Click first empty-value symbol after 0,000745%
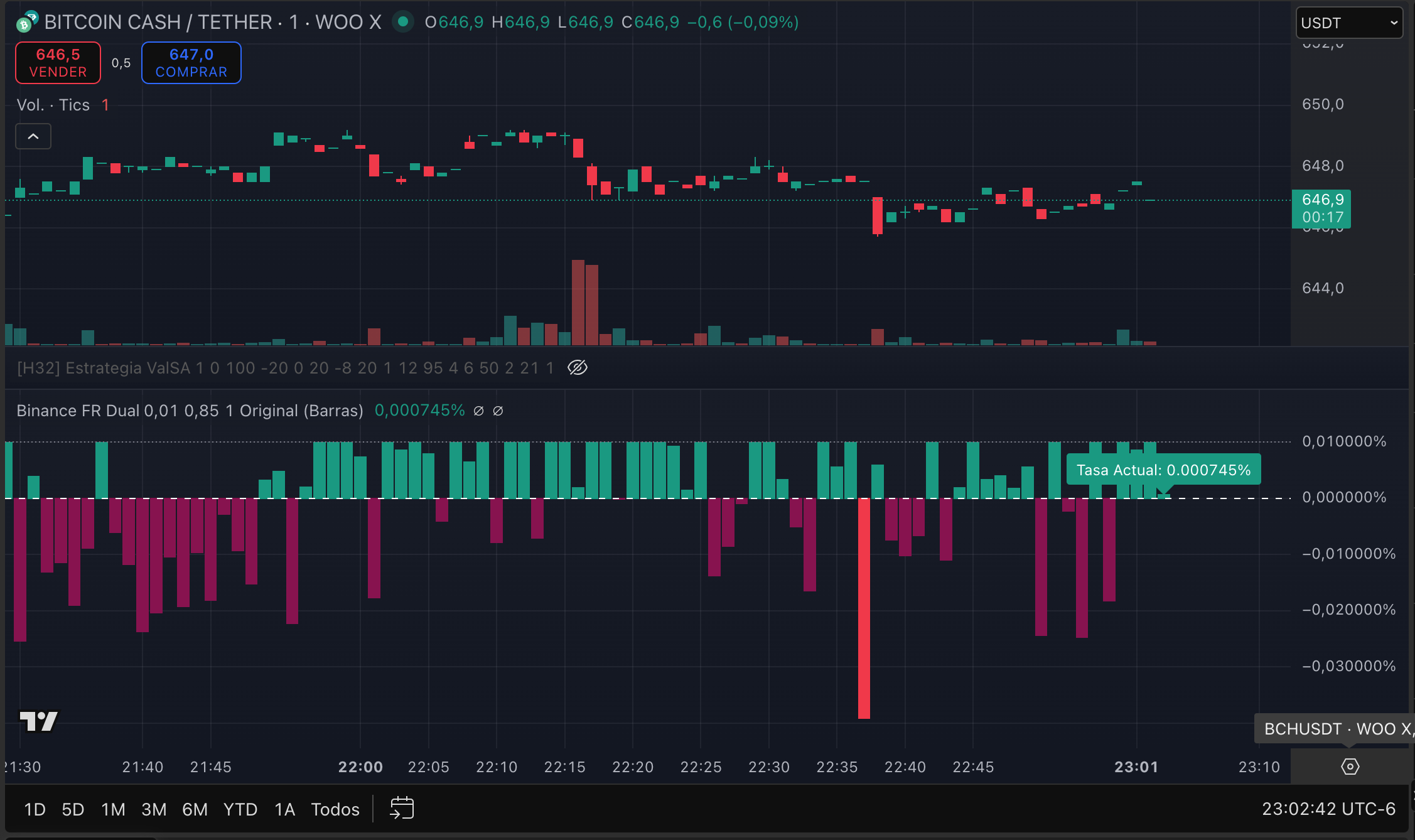The height and width of the screenshot is (840, 1415). coord(478,411)
